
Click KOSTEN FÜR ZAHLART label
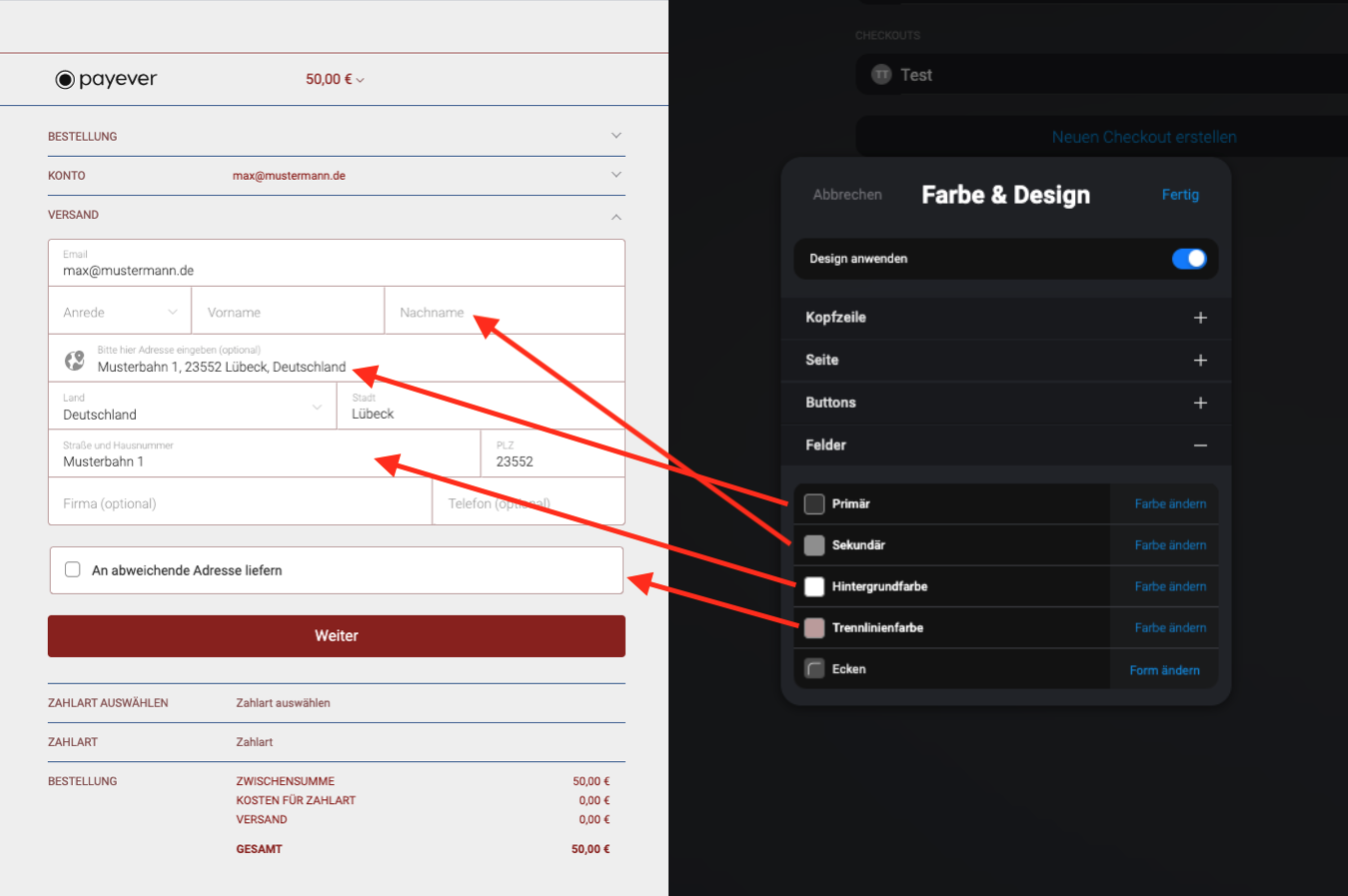[x=296, y=800]
